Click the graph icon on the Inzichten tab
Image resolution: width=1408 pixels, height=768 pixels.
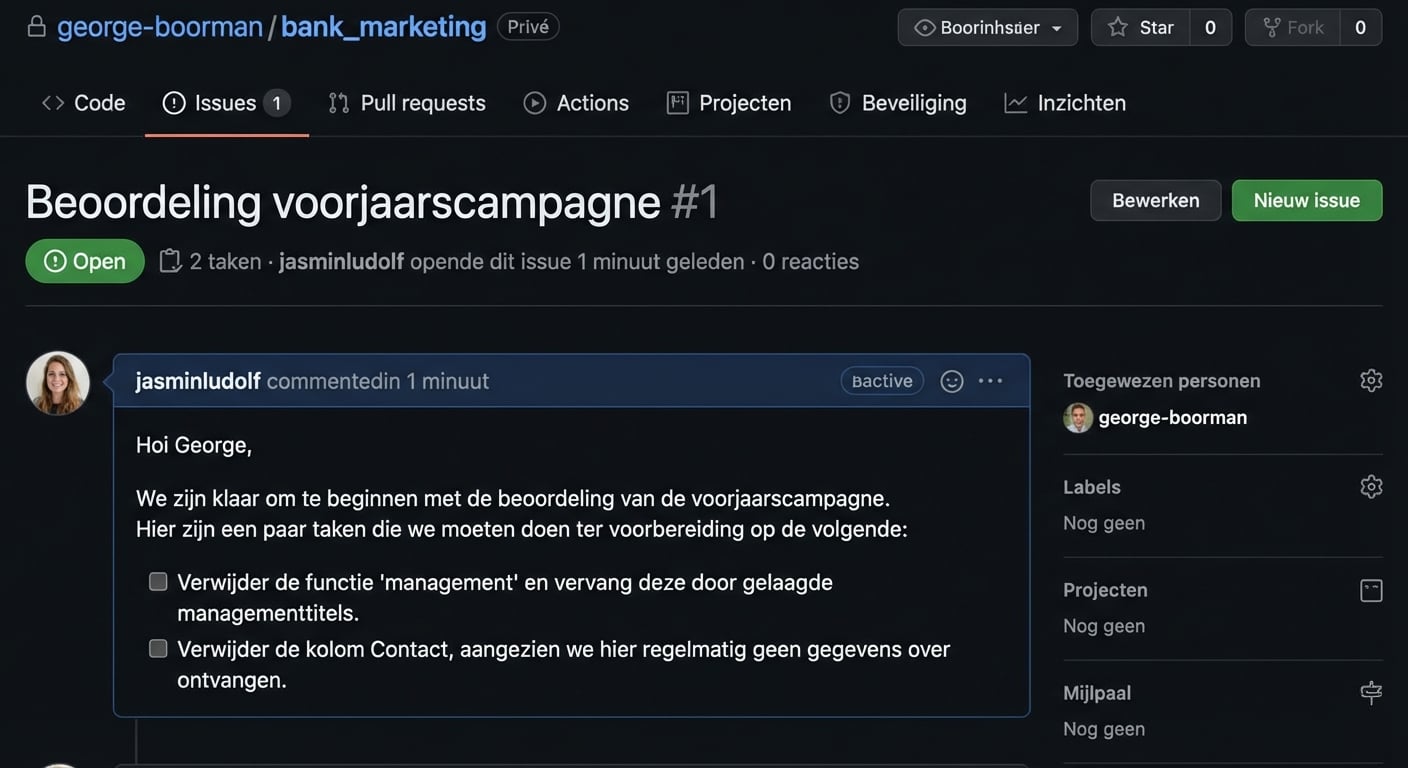(1015, 102)
